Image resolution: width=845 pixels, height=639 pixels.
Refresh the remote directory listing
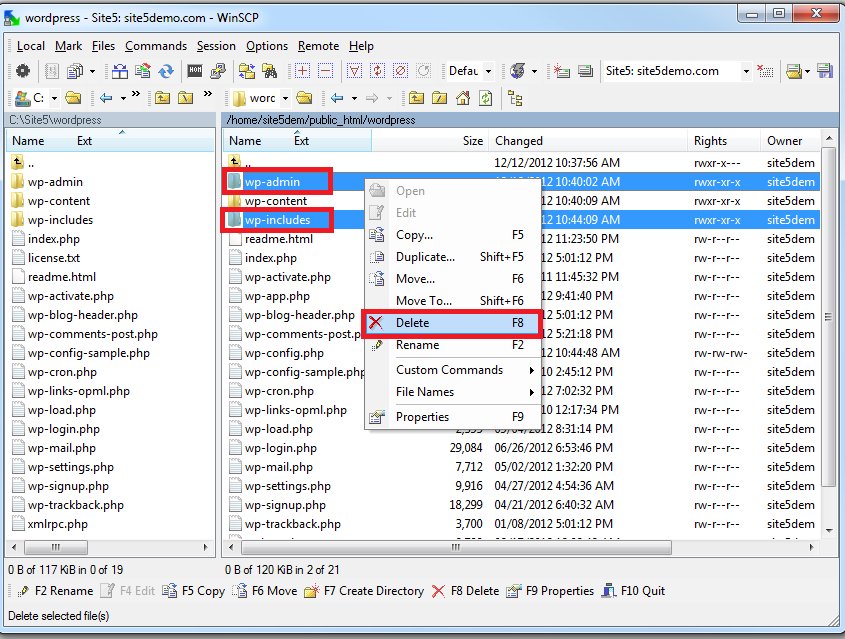485,97
